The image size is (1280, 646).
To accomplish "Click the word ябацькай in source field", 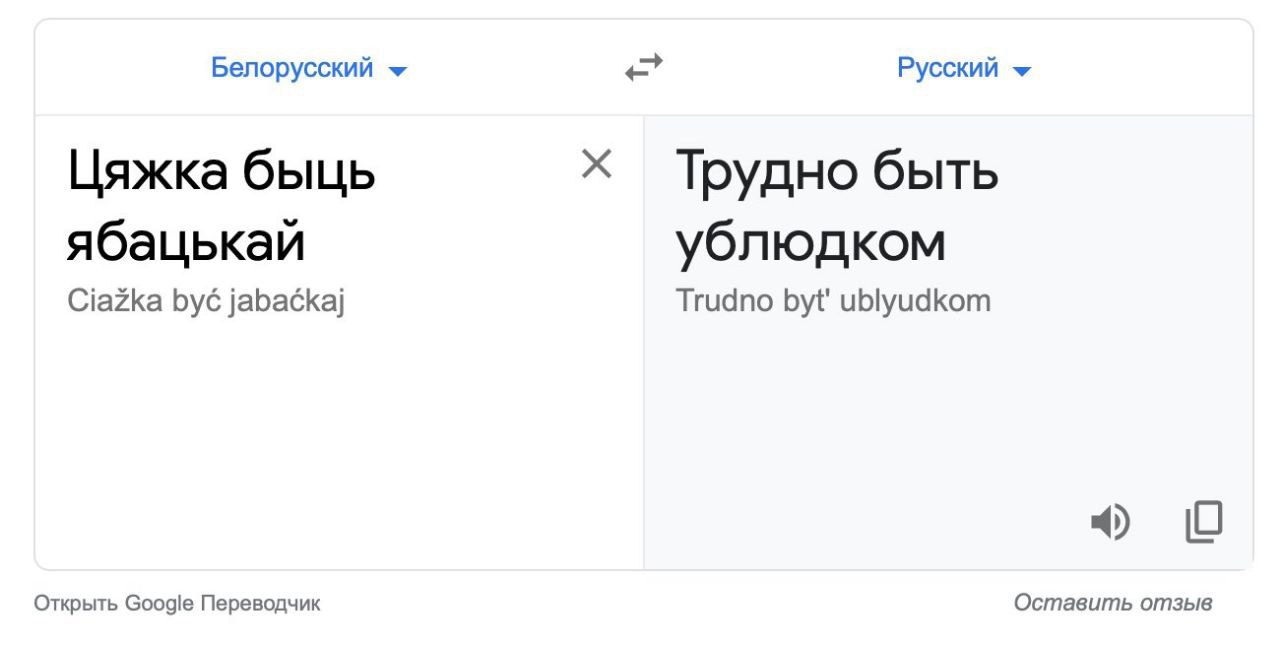I will (185, 243).
